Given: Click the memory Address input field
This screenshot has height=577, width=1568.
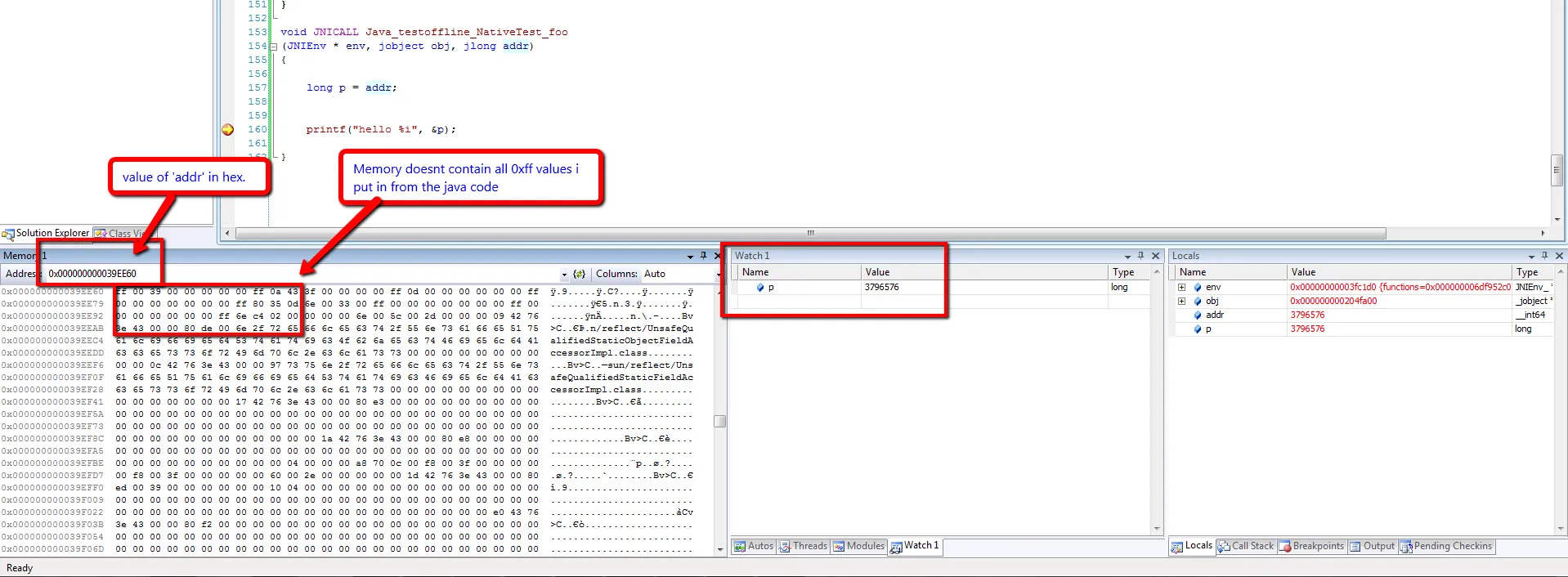Looking at the screenshot, I should pos(302,274).
